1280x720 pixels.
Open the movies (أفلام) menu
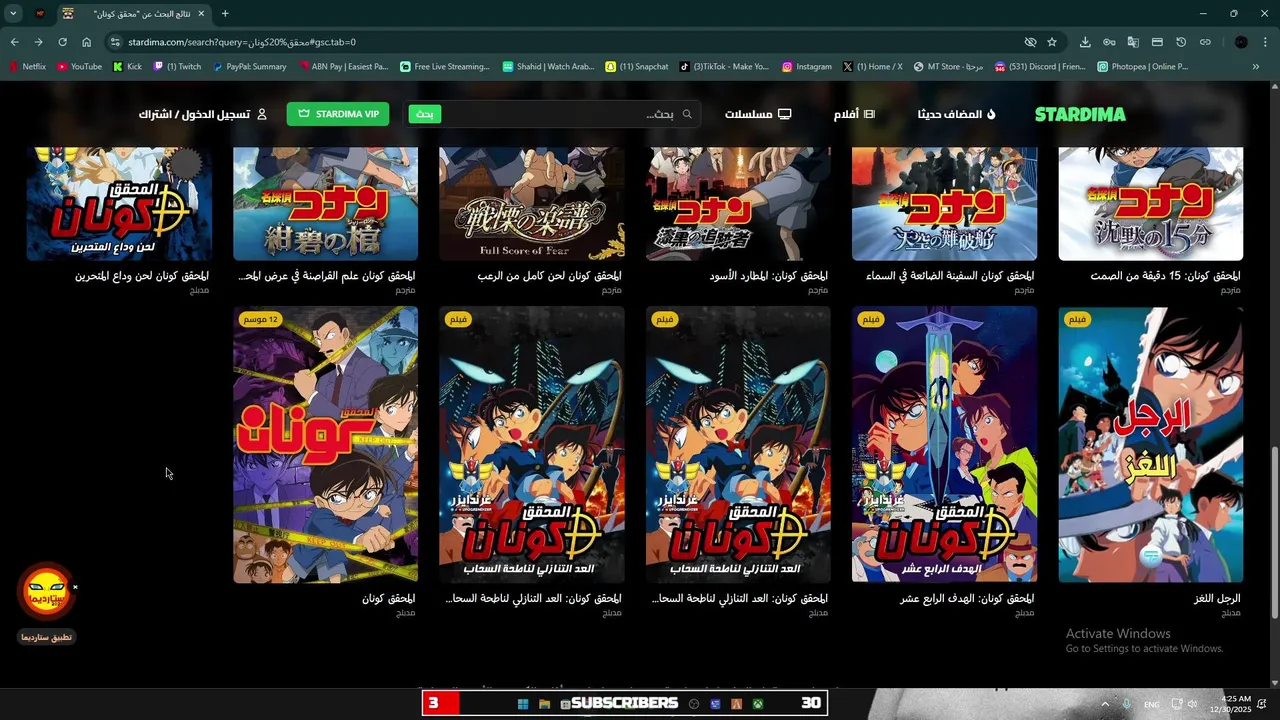point(854,114)
